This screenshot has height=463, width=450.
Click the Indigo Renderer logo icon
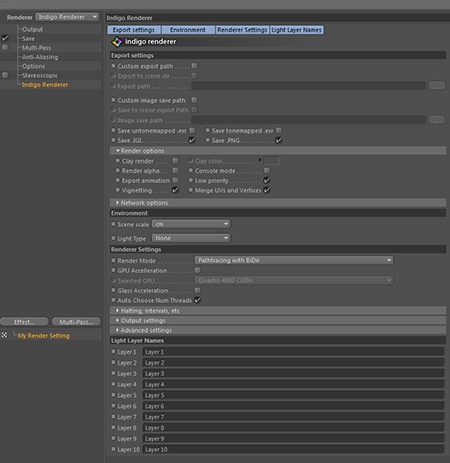(x=117, y=42)
